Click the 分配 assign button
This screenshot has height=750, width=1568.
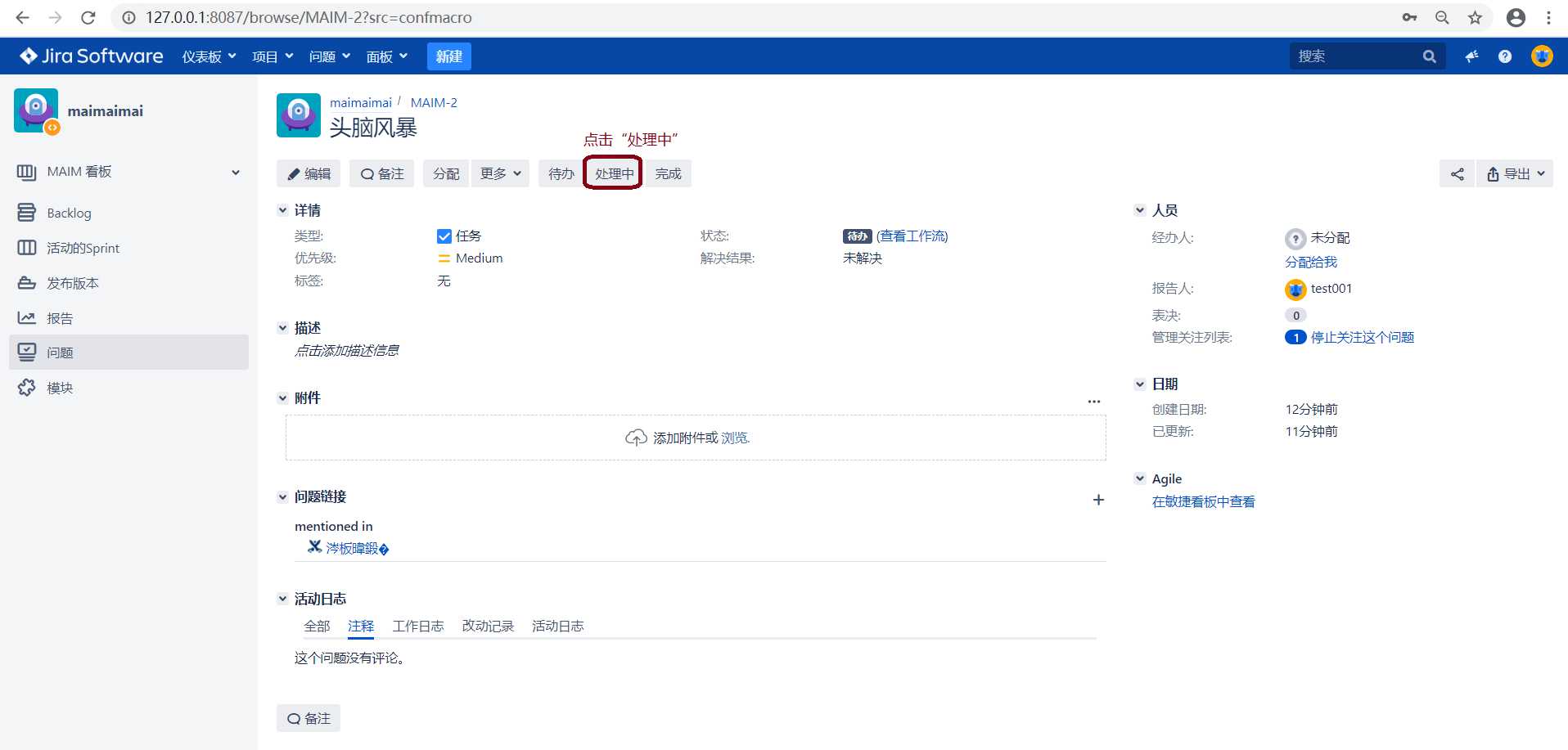click(x=446, y=173)
